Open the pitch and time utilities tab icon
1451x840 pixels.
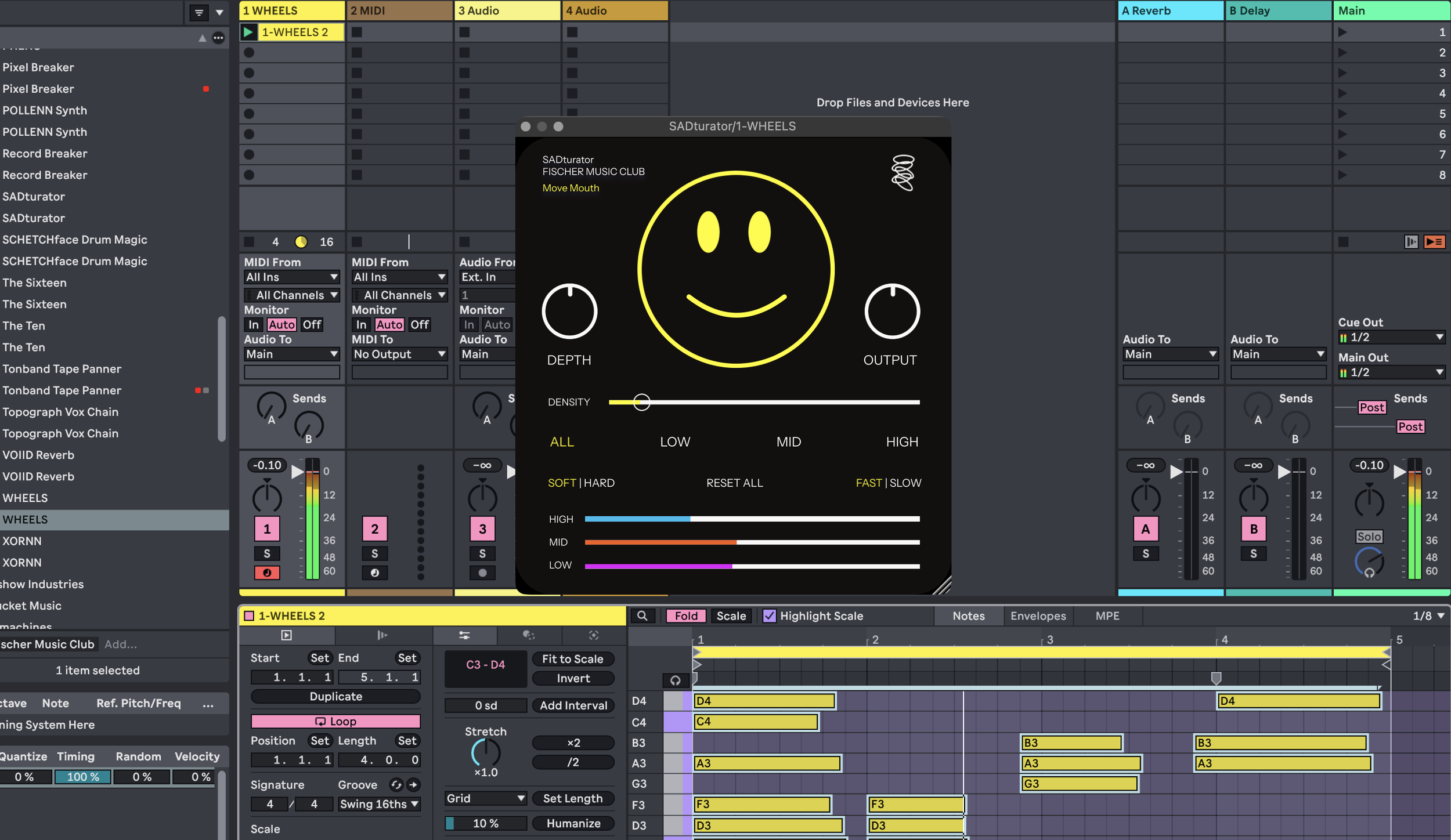(464, 635)
